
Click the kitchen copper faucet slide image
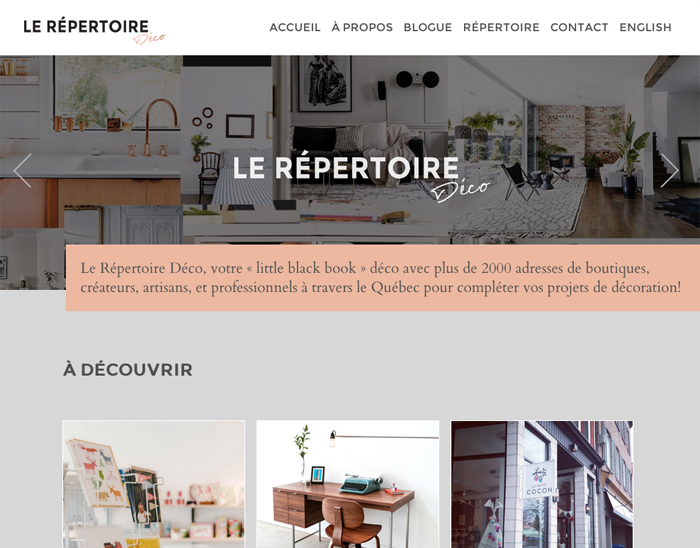click(x=91, y=141)
